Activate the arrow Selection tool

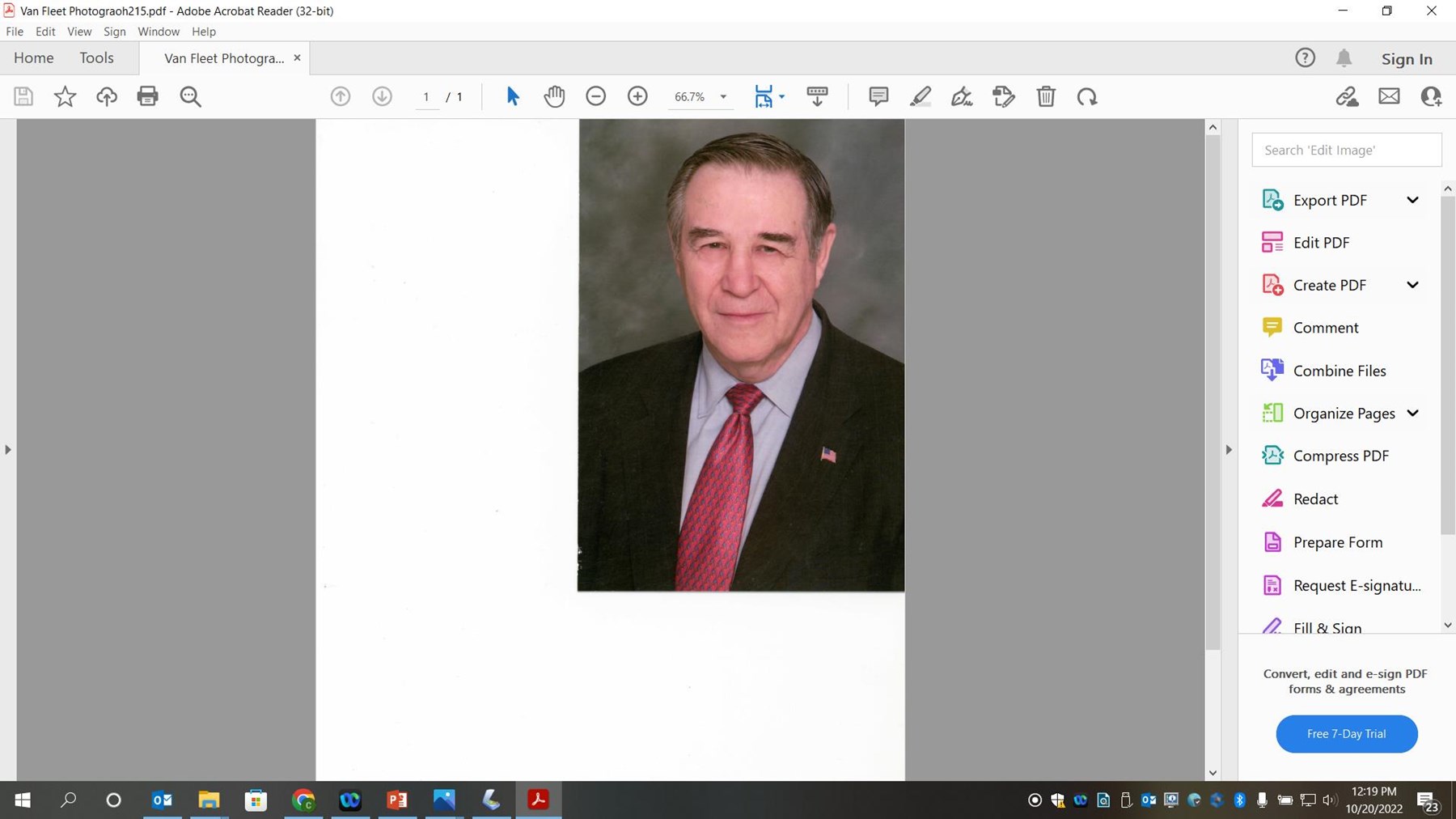[512, 96]
